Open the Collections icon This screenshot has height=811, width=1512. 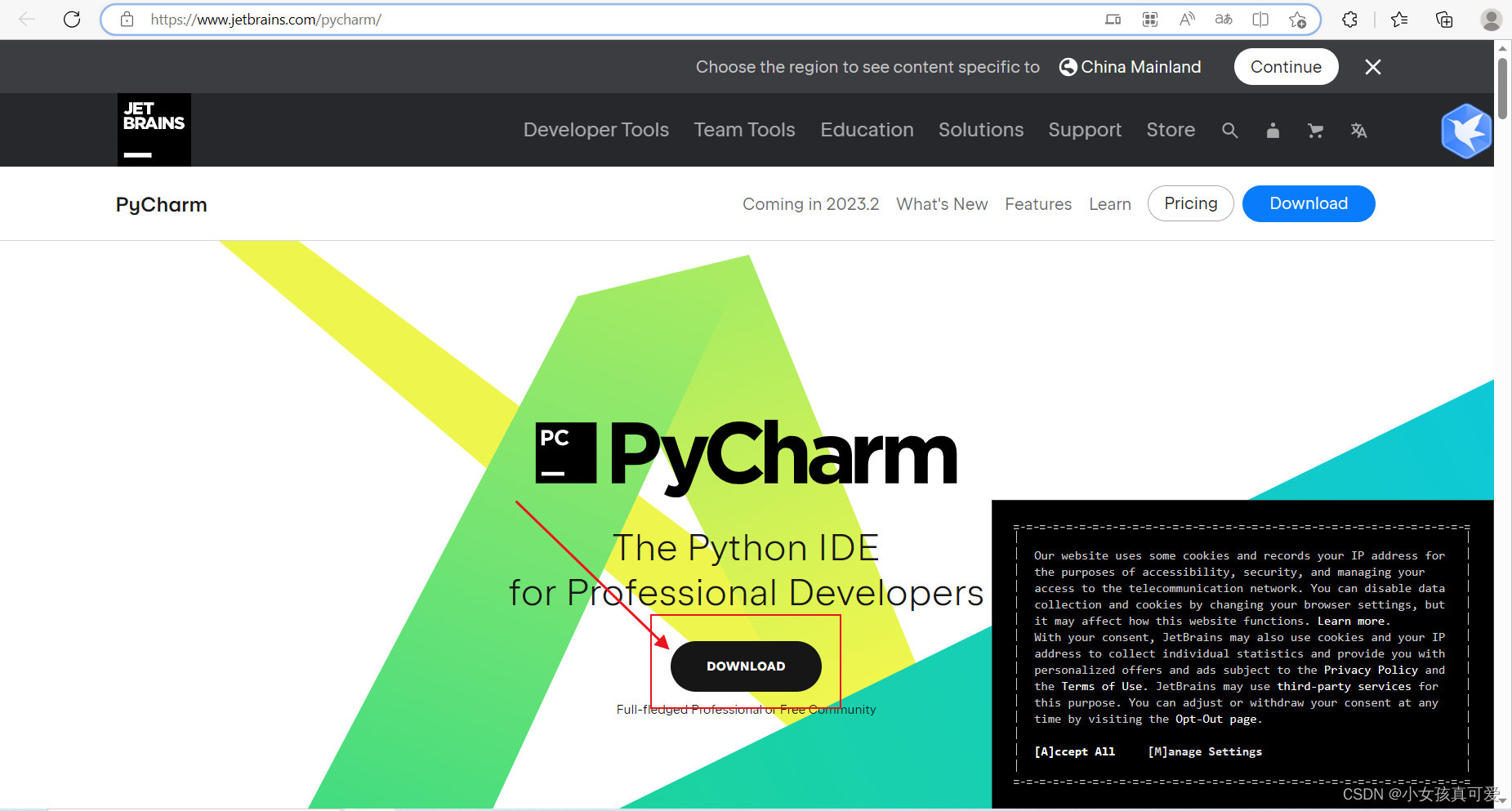pos(1444,20)
